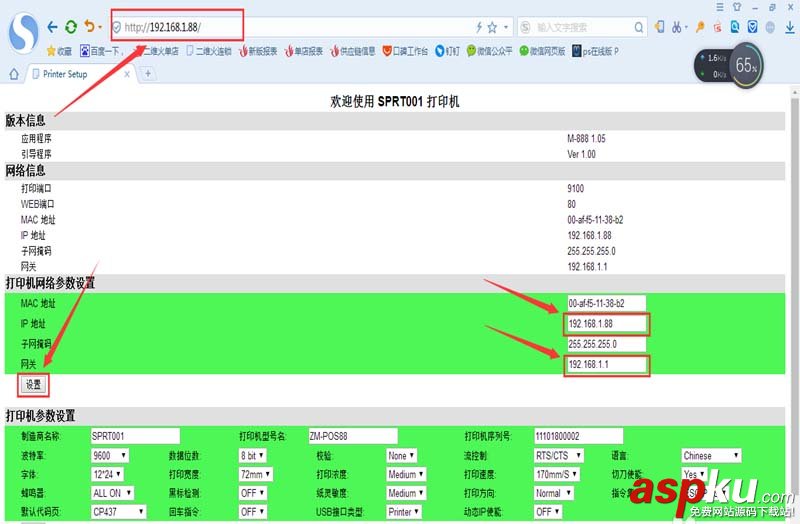Close the Printer Setup tab

[127, 74]
